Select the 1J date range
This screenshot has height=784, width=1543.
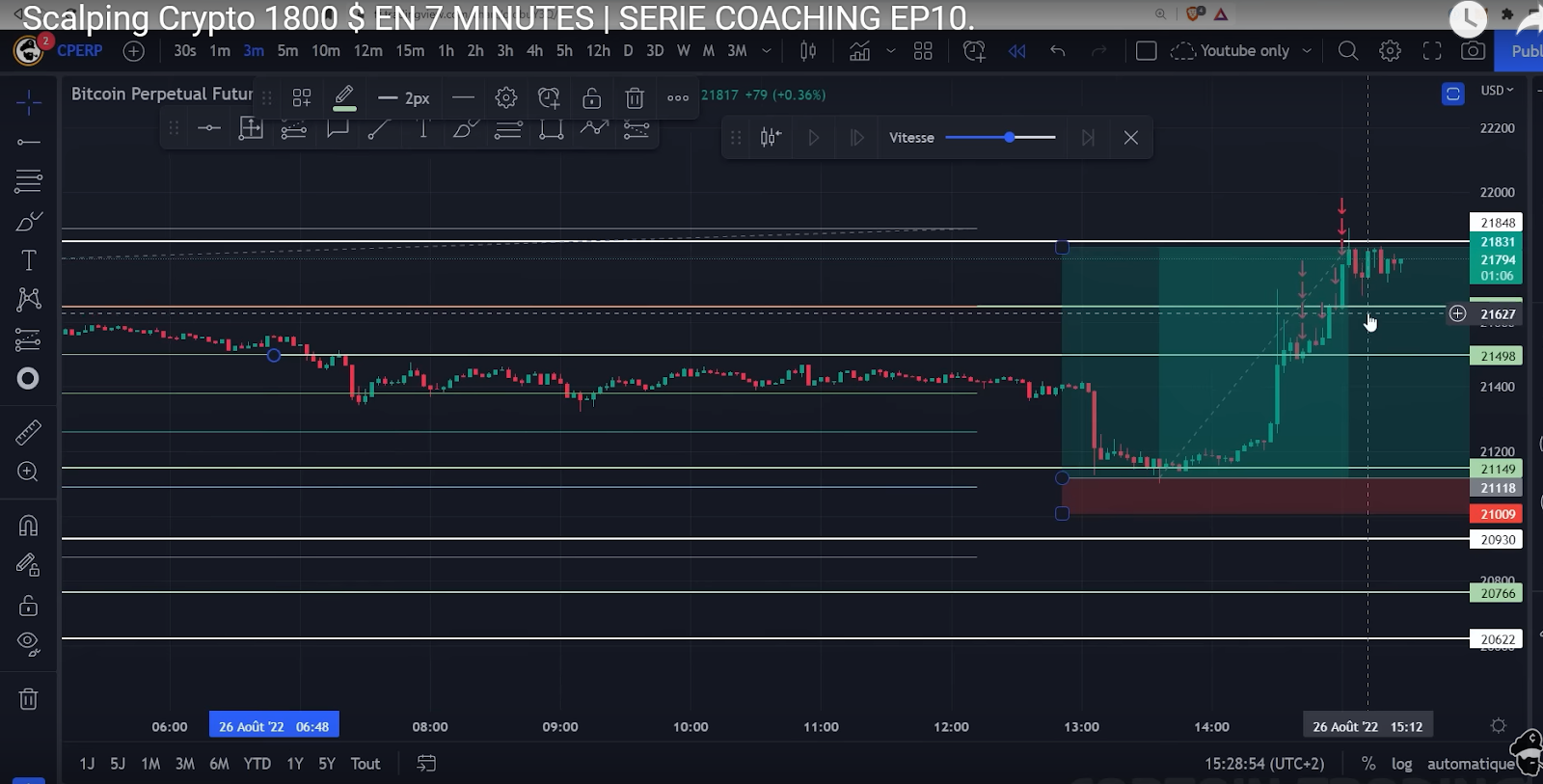coord(87,764)
